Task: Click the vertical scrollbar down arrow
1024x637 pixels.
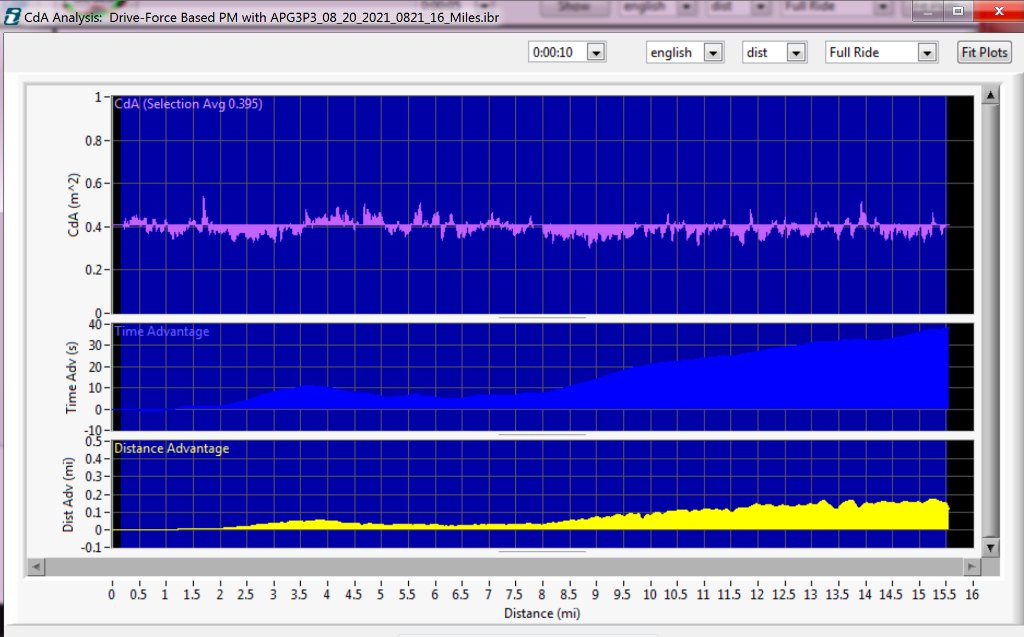Action: click(x=991, y=548)
